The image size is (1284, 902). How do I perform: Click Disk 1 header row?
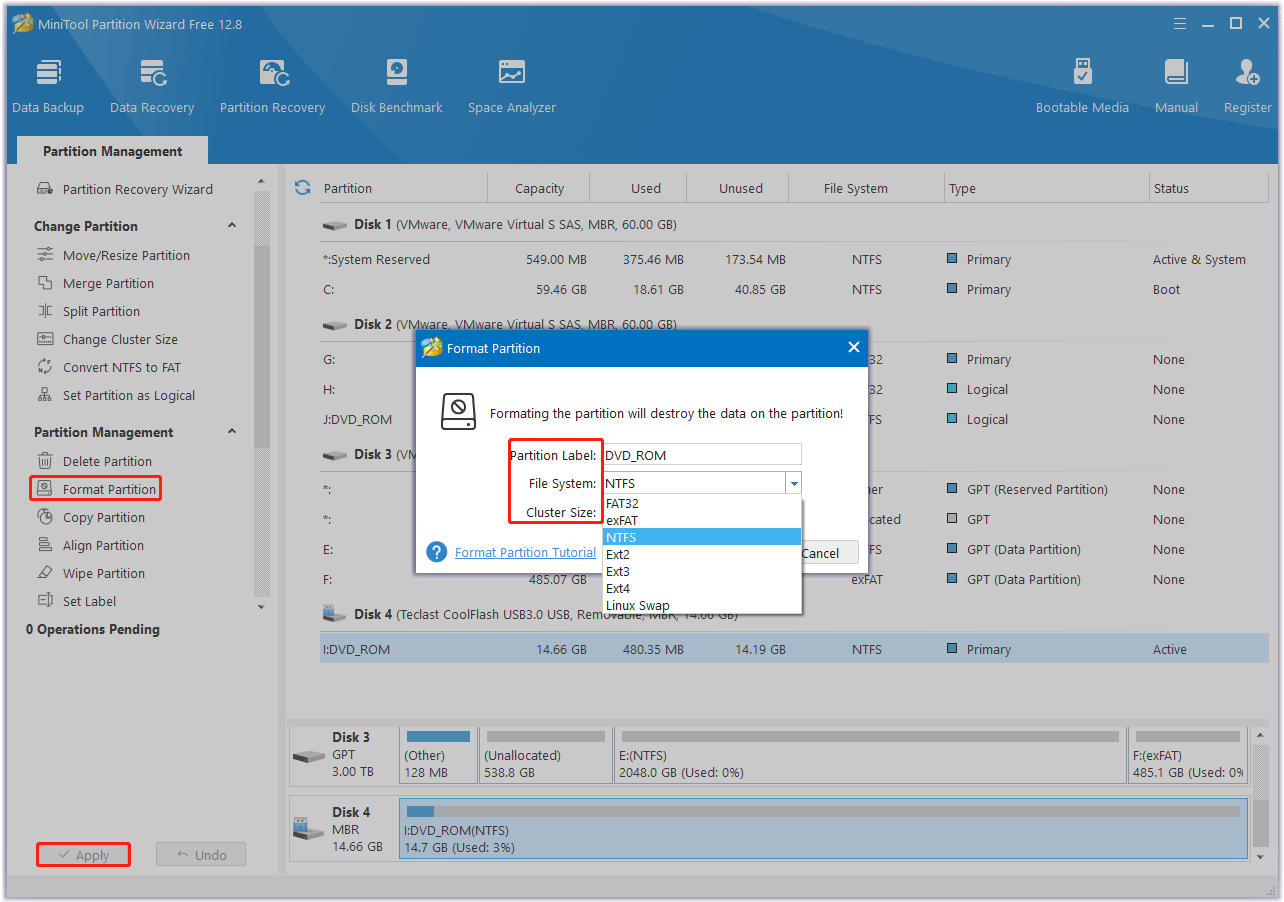point(794,225)
